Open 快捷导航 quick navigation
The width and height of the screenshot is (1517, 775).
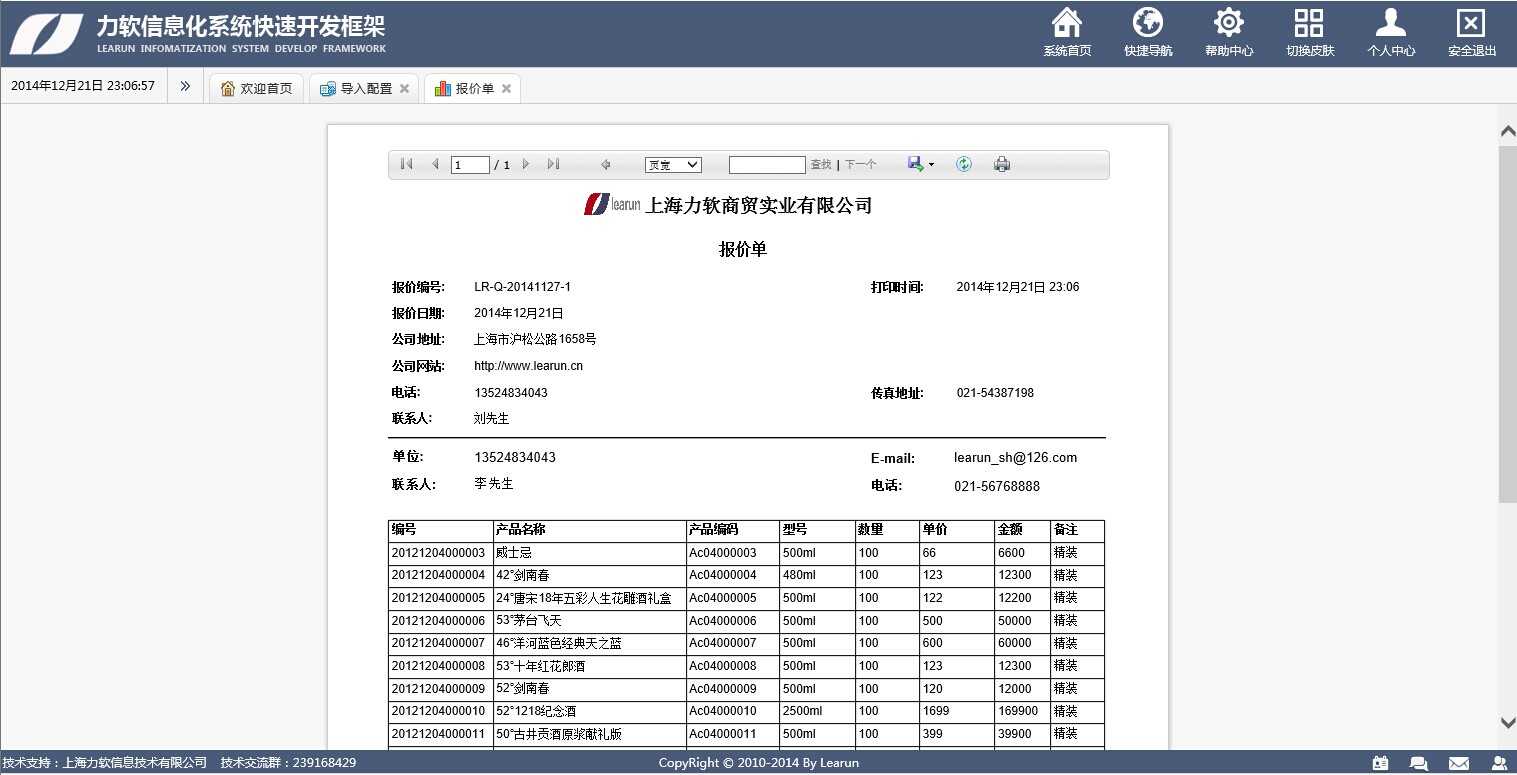click(1148, 32)
